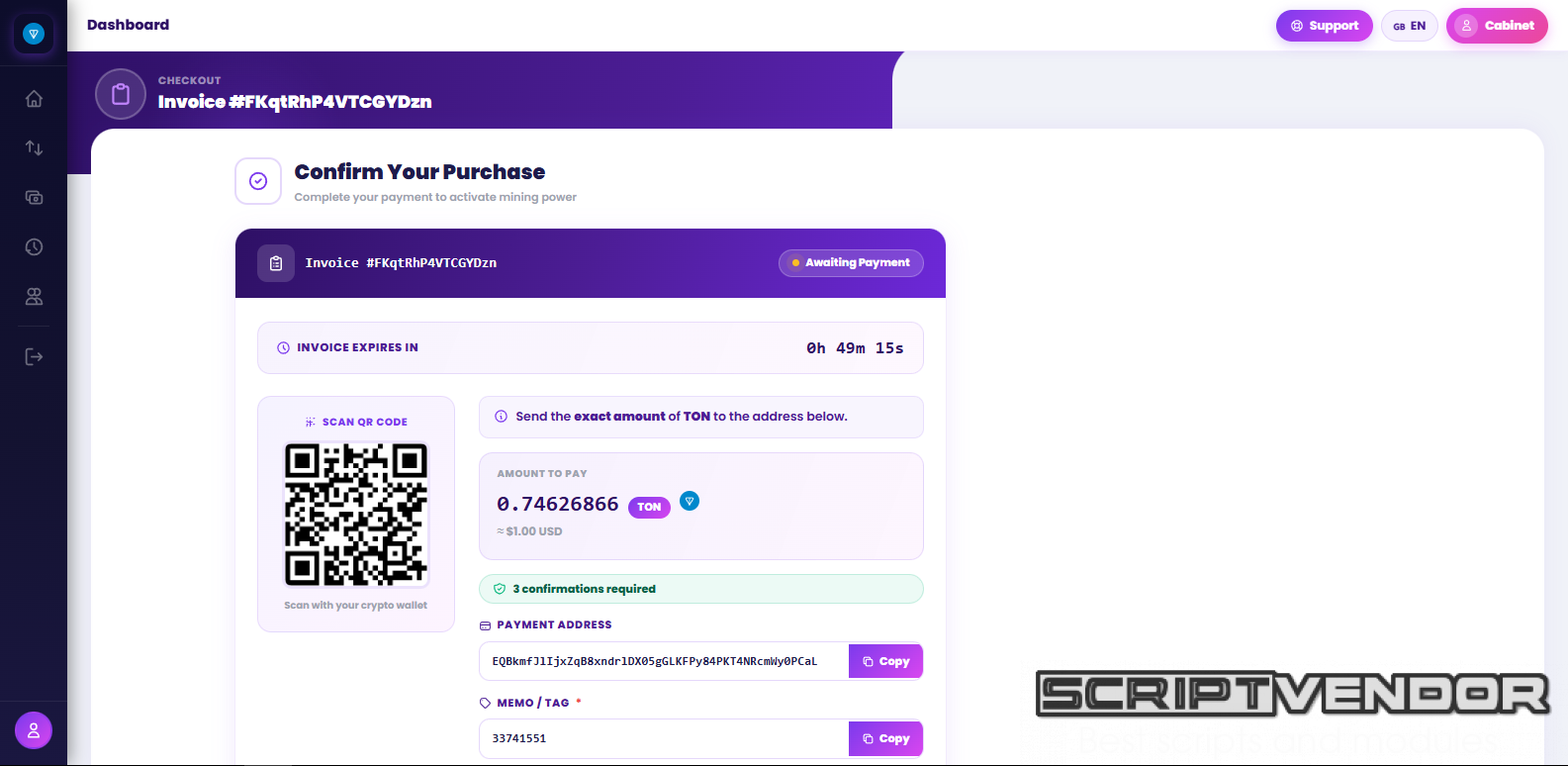This screenshot has height=766, width=1568.
Task: Click the payment address field
Action: pyautogui.click(x=663, y=661)
